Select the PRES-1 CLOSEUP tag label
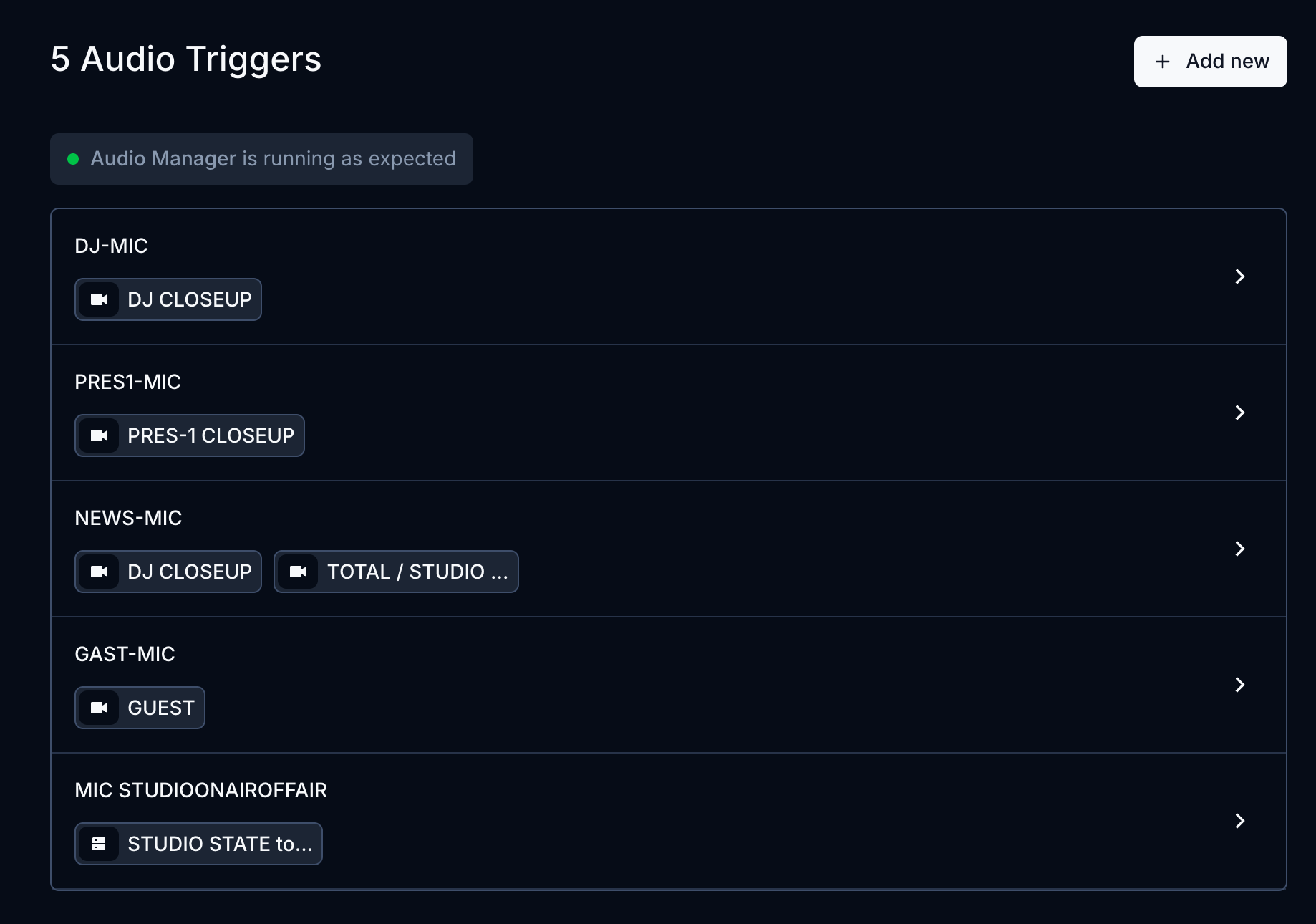 click(211, 435)
